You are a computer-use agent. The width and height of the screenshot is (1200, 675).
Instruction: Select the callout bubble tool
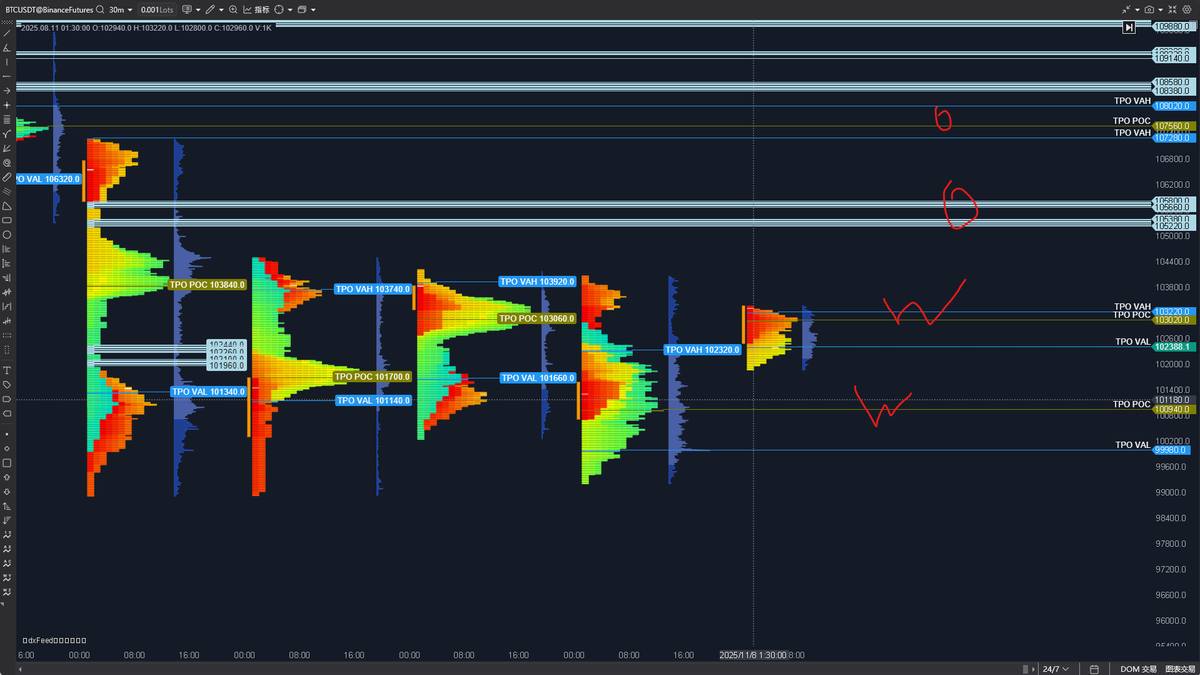click(x=7, y=398)
